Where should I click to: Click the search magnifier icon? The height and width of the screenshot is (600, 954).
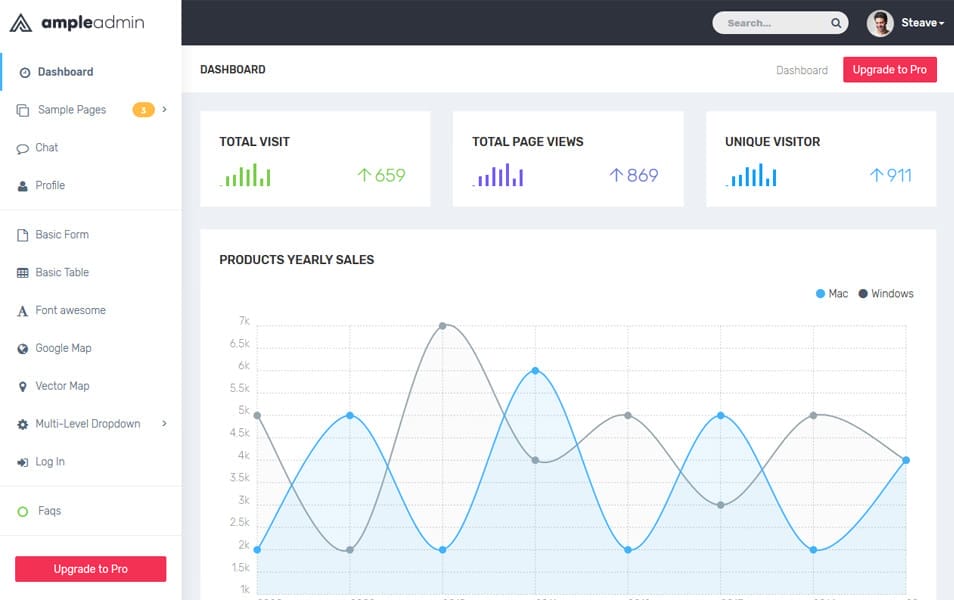click(x=836, y=22)
